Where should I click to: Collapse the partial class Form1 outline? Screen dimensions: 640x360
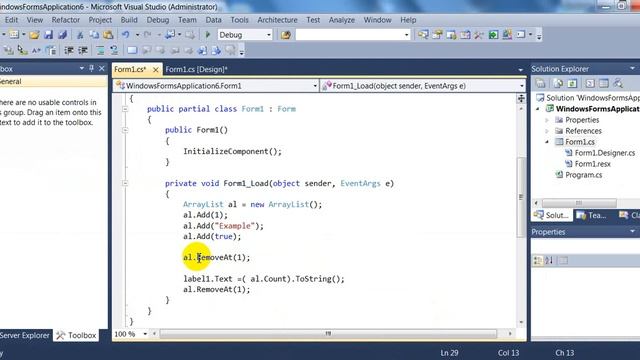(125, 109)
